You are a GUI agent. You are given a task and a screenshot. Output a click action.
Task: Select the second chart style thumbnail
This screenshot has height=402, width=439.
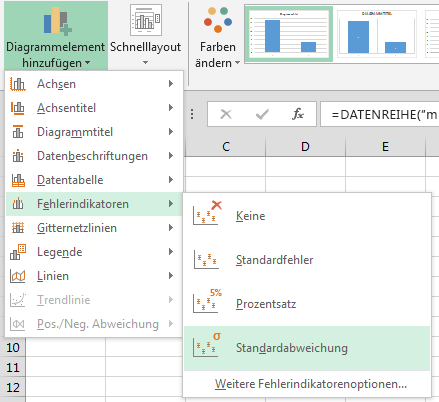(377, 34)
